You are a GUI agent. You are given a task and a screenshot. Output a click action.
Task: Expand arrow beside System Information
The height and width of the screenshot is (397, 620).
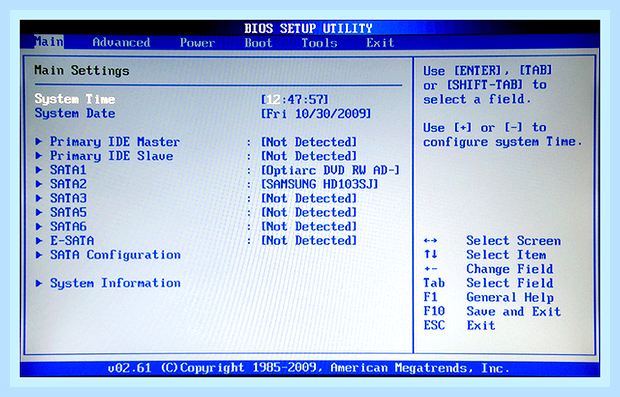click(x=39, y=283)
